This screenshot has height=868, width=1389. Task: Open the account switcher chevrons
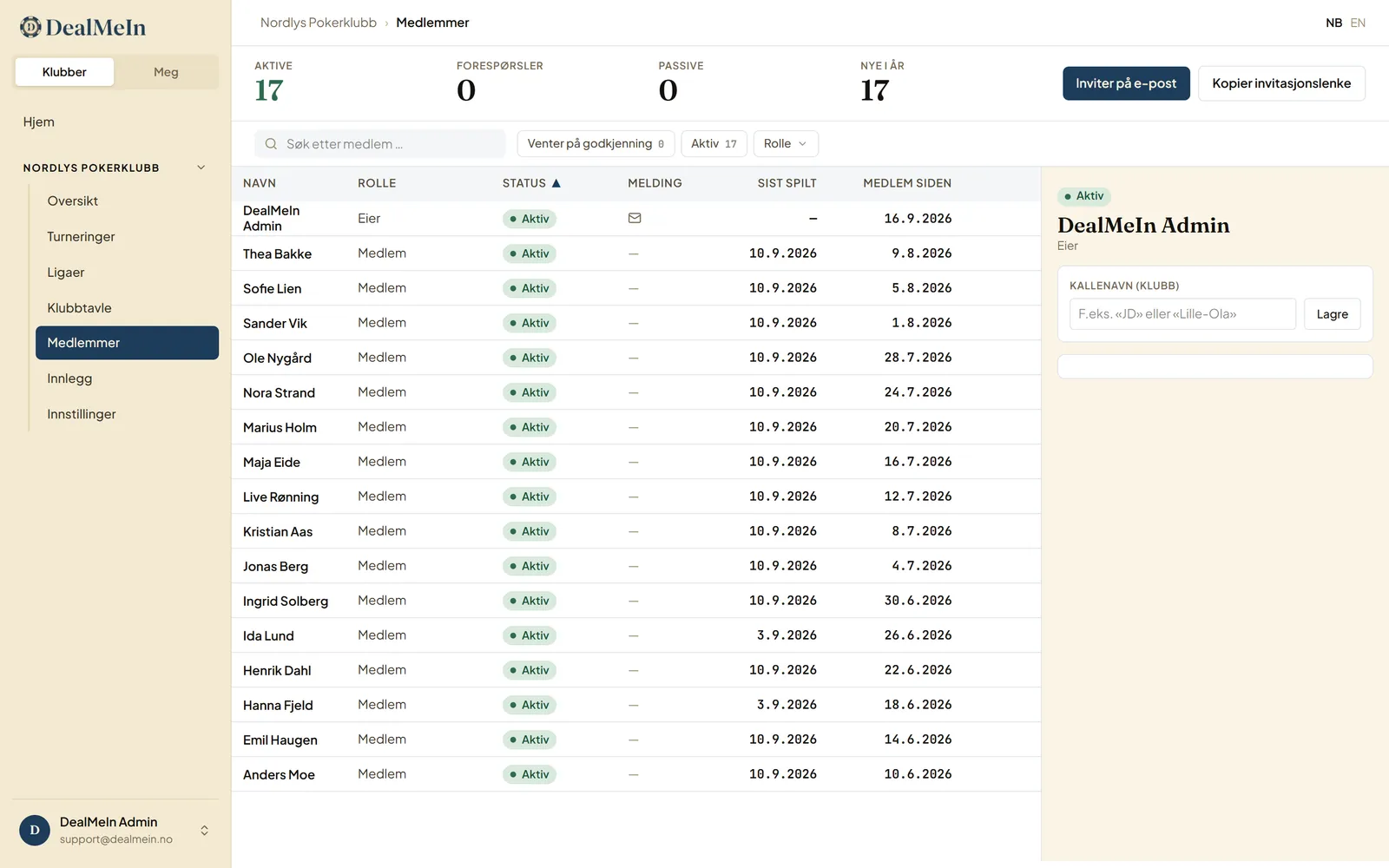[x=204, y=830]
